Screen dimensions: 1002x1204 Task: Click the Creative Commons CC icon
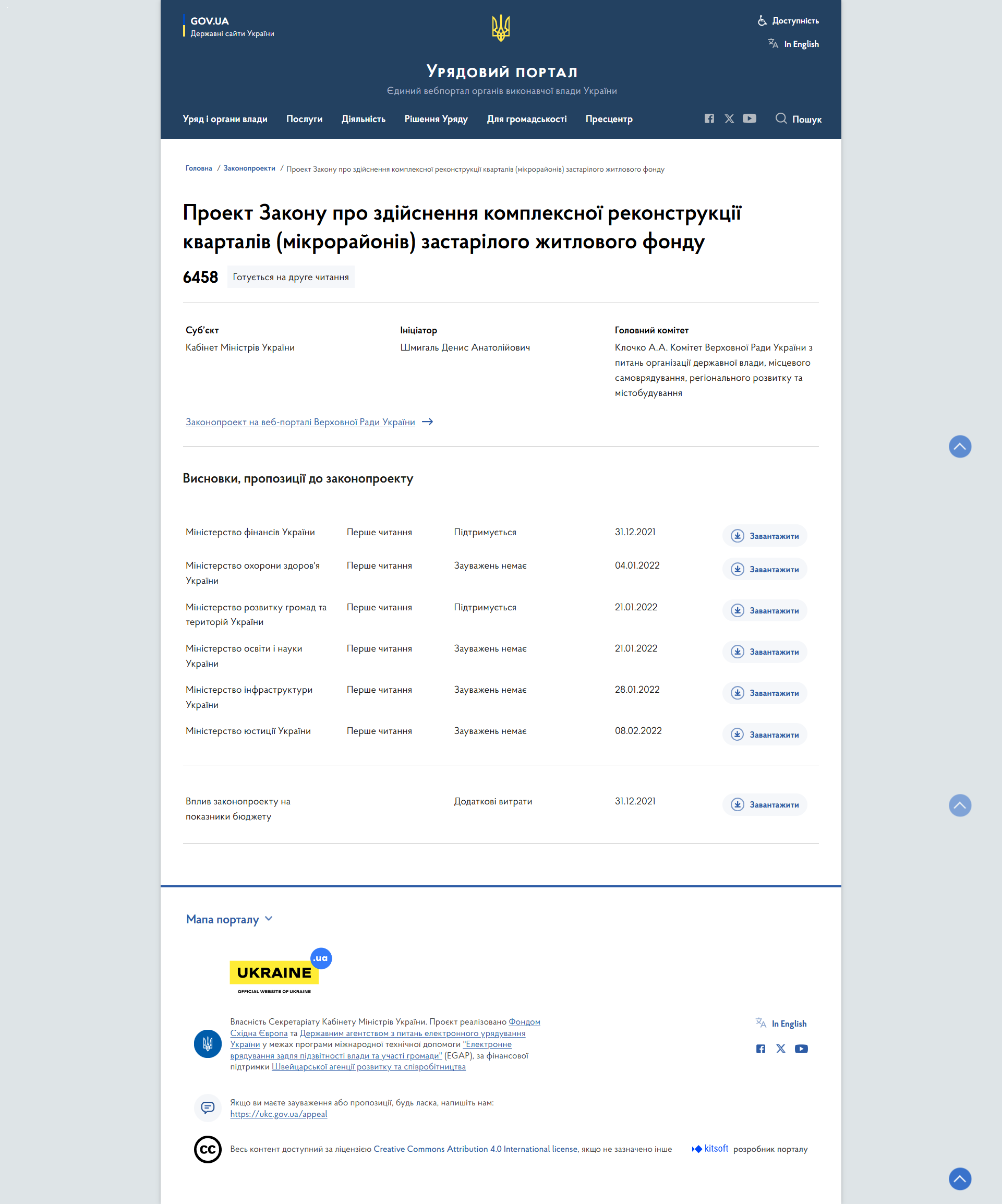(208, 1150)
